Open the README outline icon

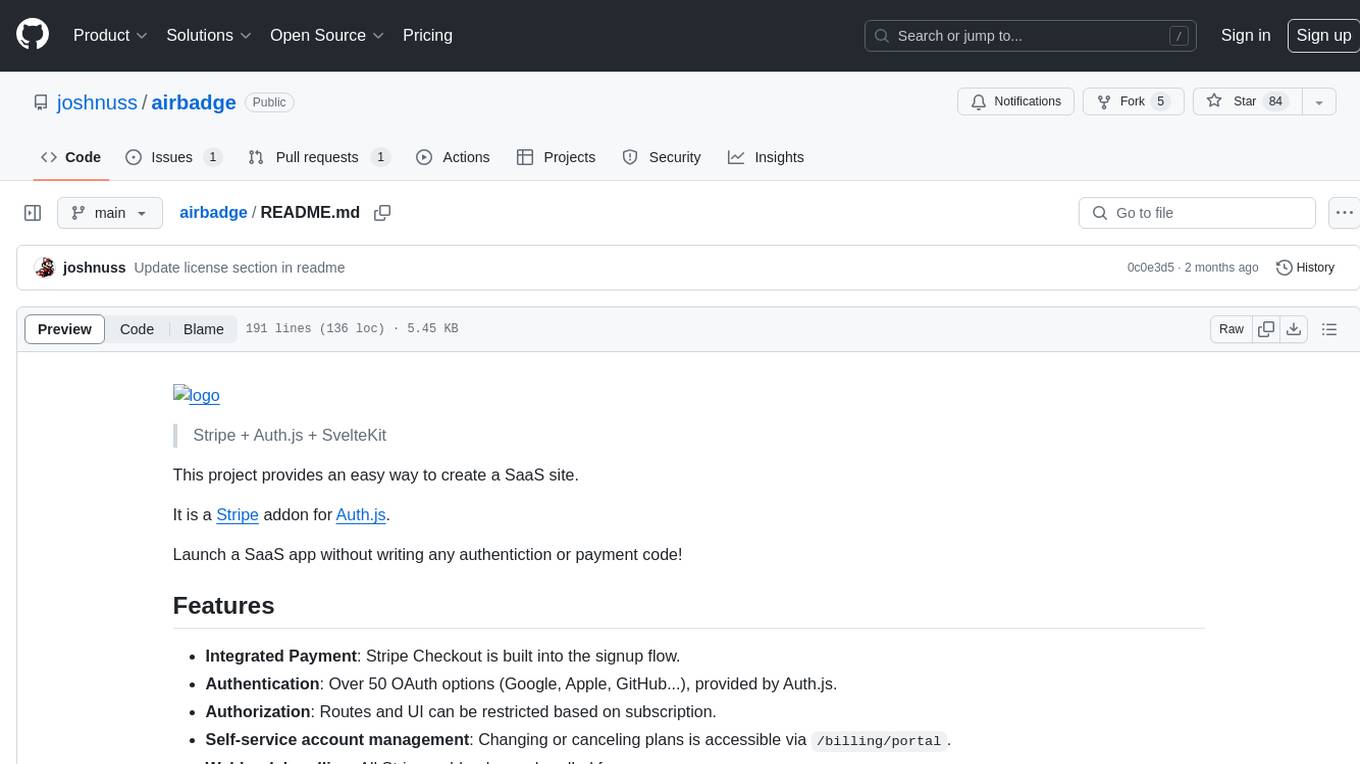click(x=1329, y=329)
